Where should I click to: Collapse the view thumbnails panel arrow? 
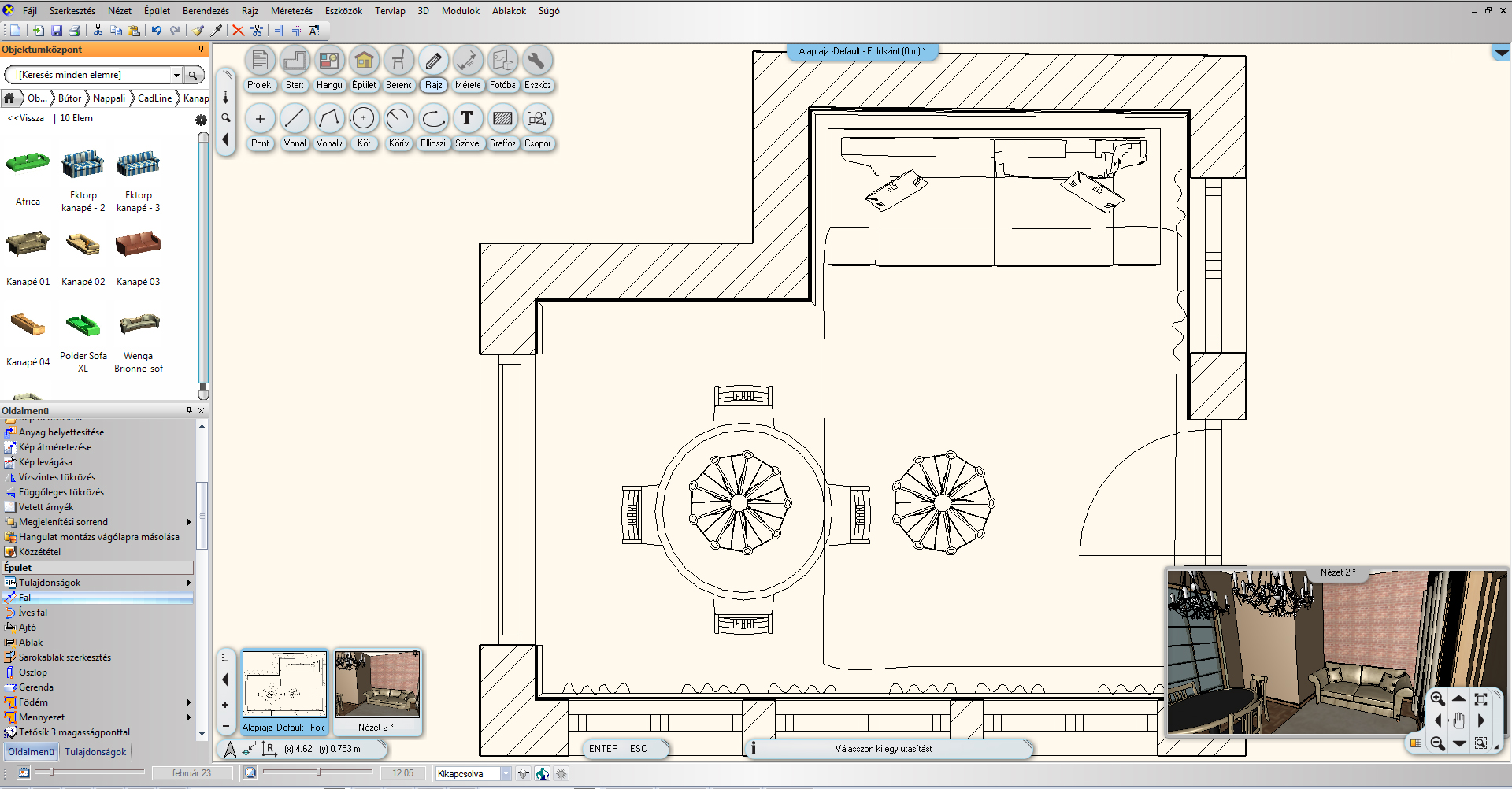tap(226, 680)
